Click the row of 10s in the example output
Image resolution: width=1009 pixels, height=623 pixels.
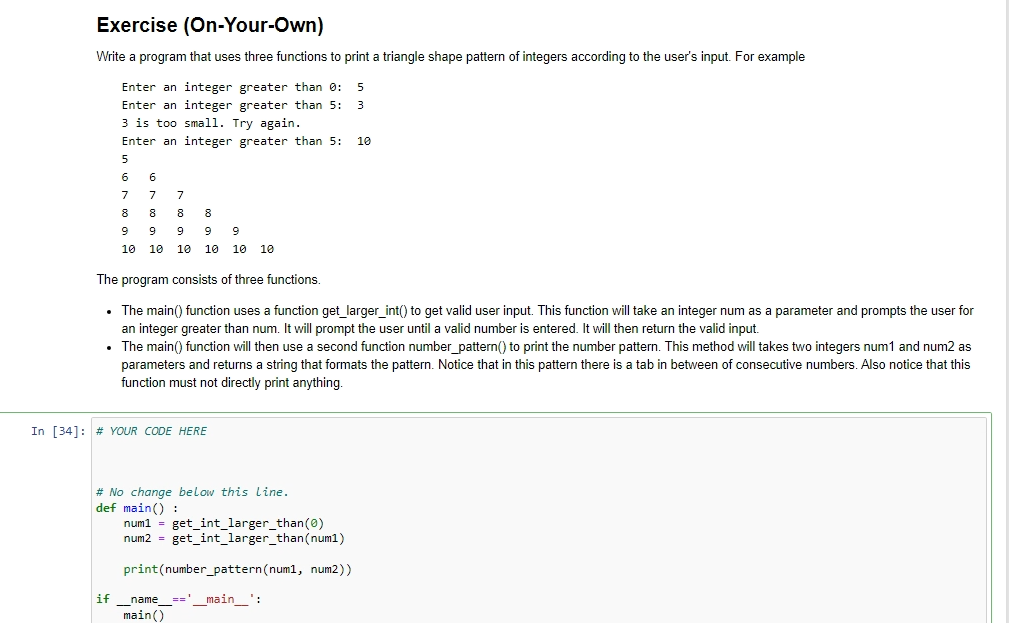198,249
